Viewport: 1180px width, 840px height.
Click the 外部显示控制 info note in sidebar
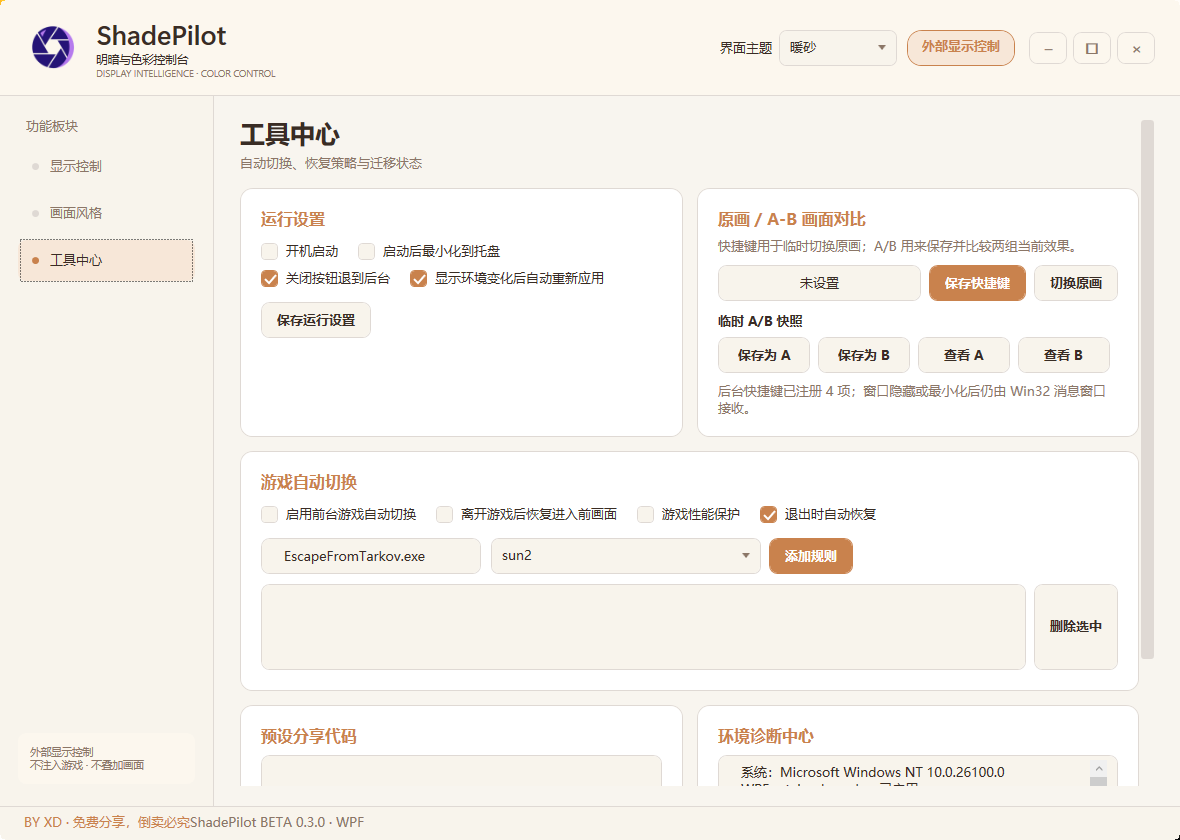[106, 759]
